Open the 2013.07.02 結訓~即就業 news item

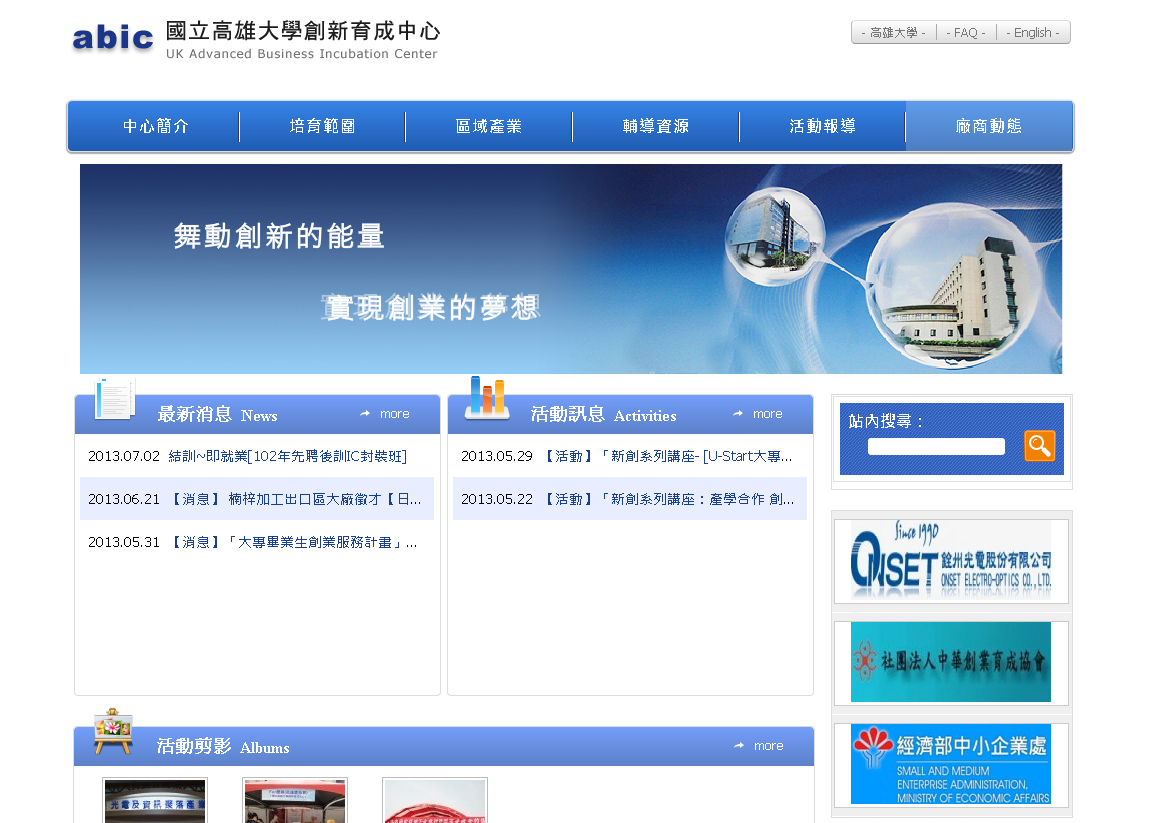pyautogui.click(x=287, y=456)
